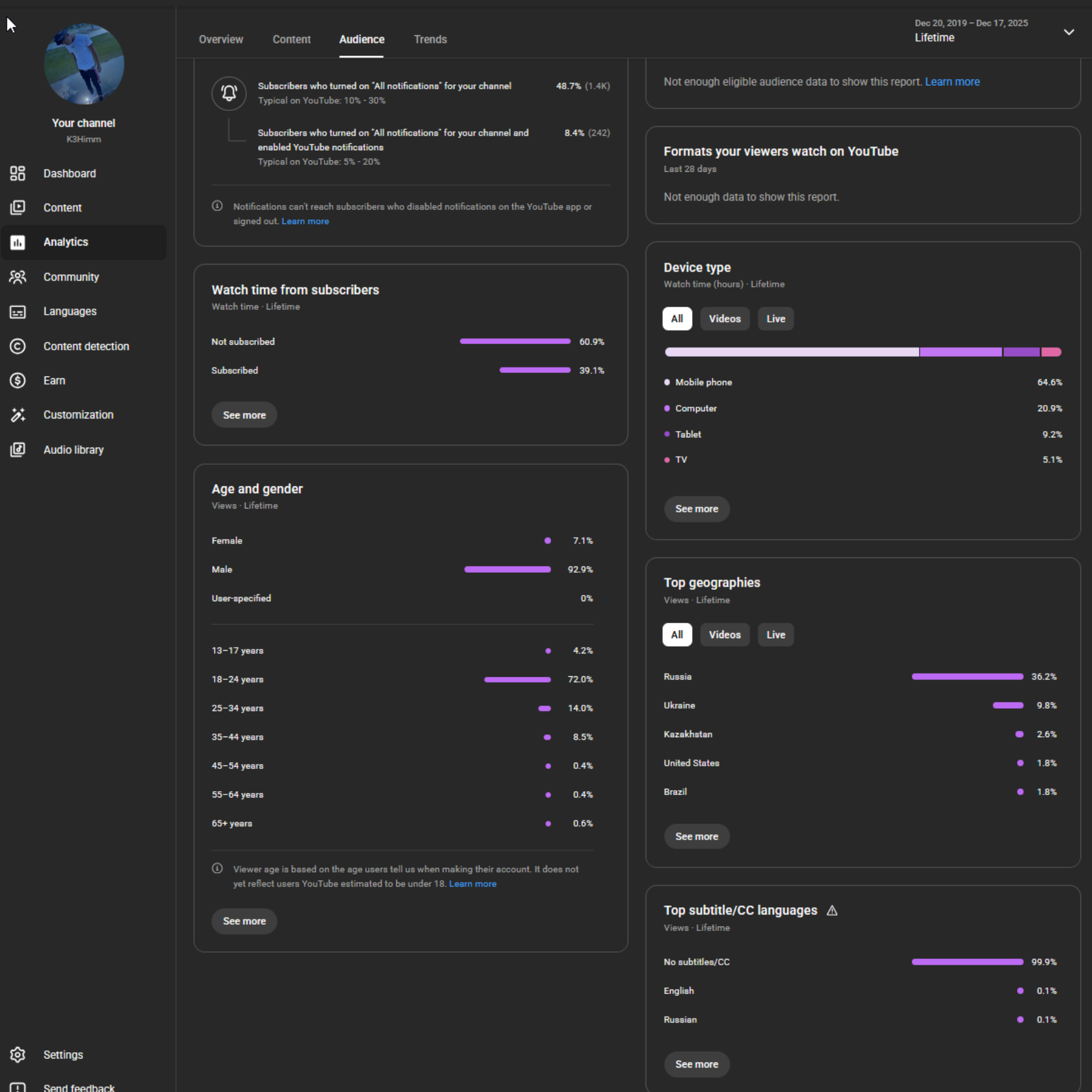The image size is (1092, 1092).
Task: Switch to the Trends tab
Action: click(x=430, y=39)
